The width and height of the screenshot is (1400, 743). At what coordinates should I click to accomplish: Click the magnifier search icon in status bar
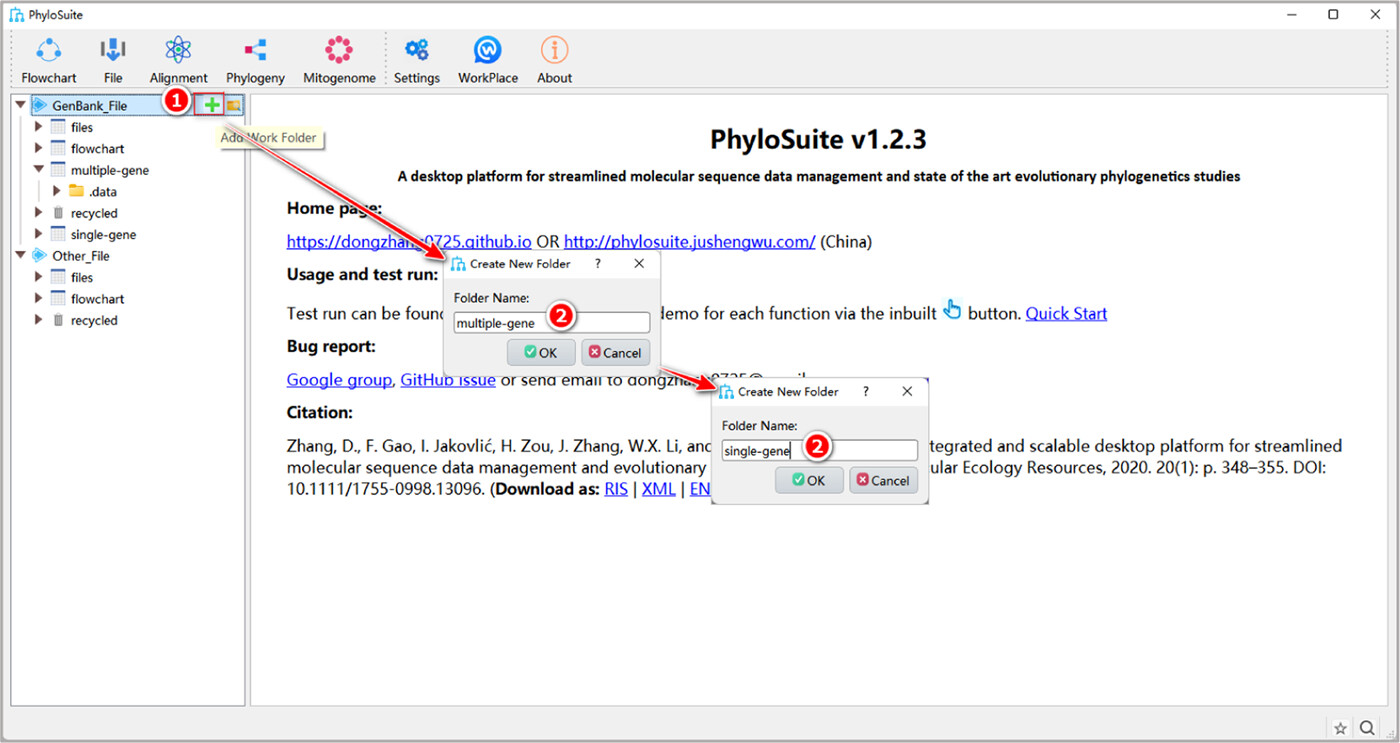coord(1367,727)
